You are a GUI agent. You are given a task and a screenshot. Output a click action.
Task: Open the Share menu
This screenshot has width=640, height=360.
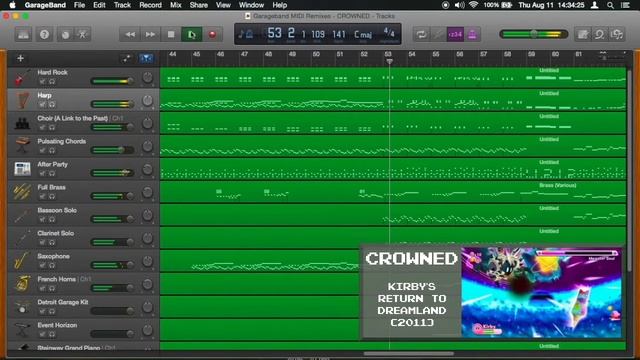(198, 5)
